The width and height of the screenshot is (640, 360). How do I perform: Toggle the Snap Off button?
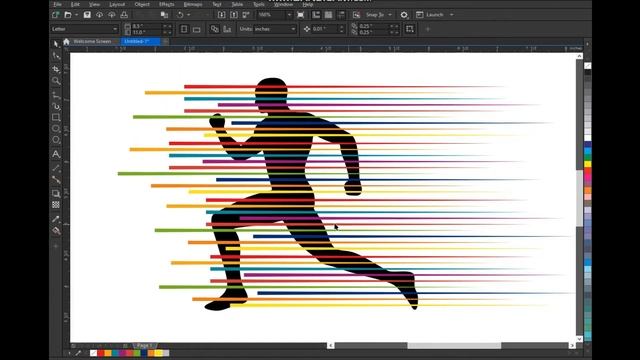coord(356,15)
